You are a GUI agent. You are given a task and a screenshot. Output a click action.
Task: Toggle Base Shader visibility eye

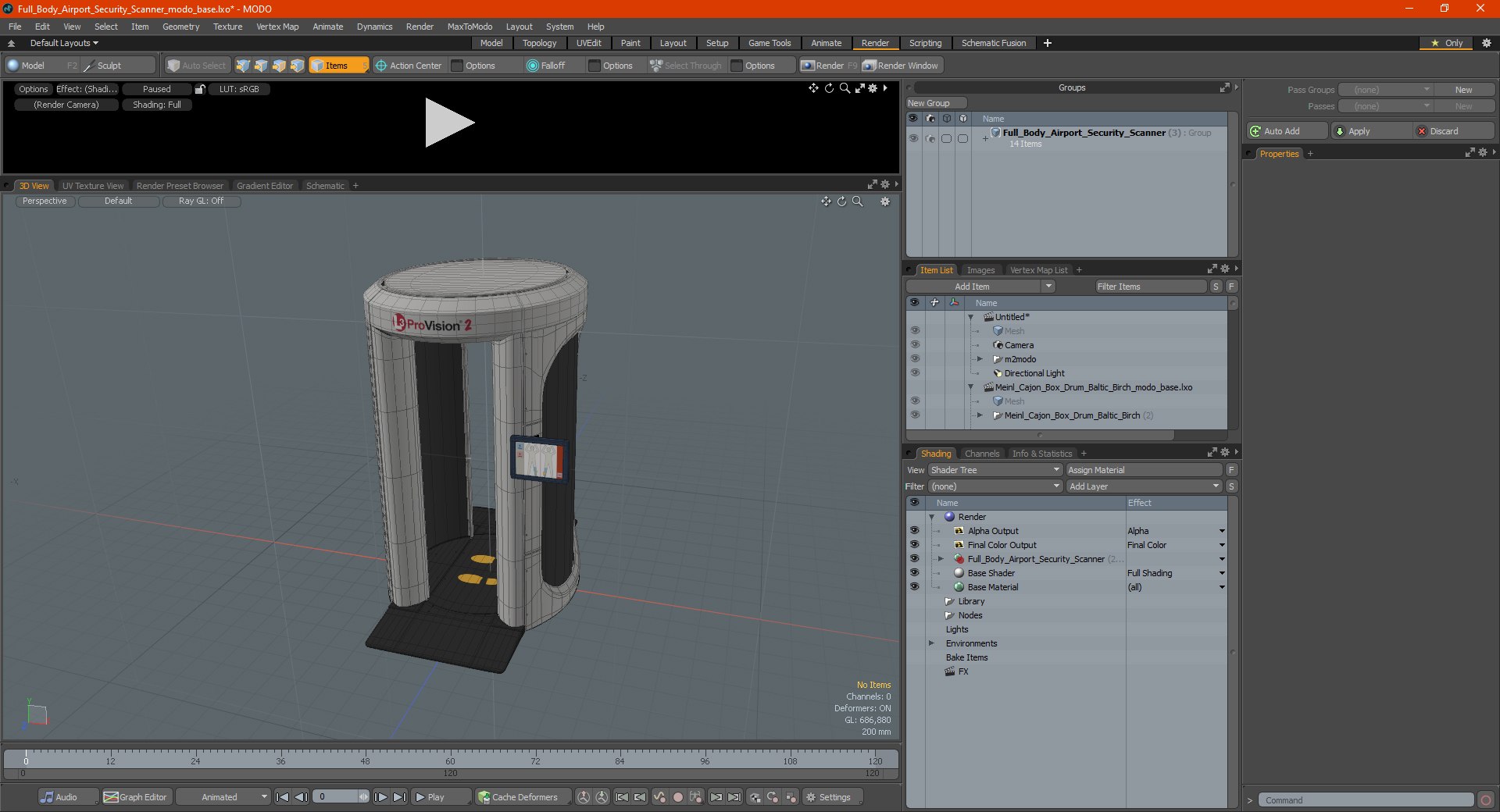click(914, 573)
